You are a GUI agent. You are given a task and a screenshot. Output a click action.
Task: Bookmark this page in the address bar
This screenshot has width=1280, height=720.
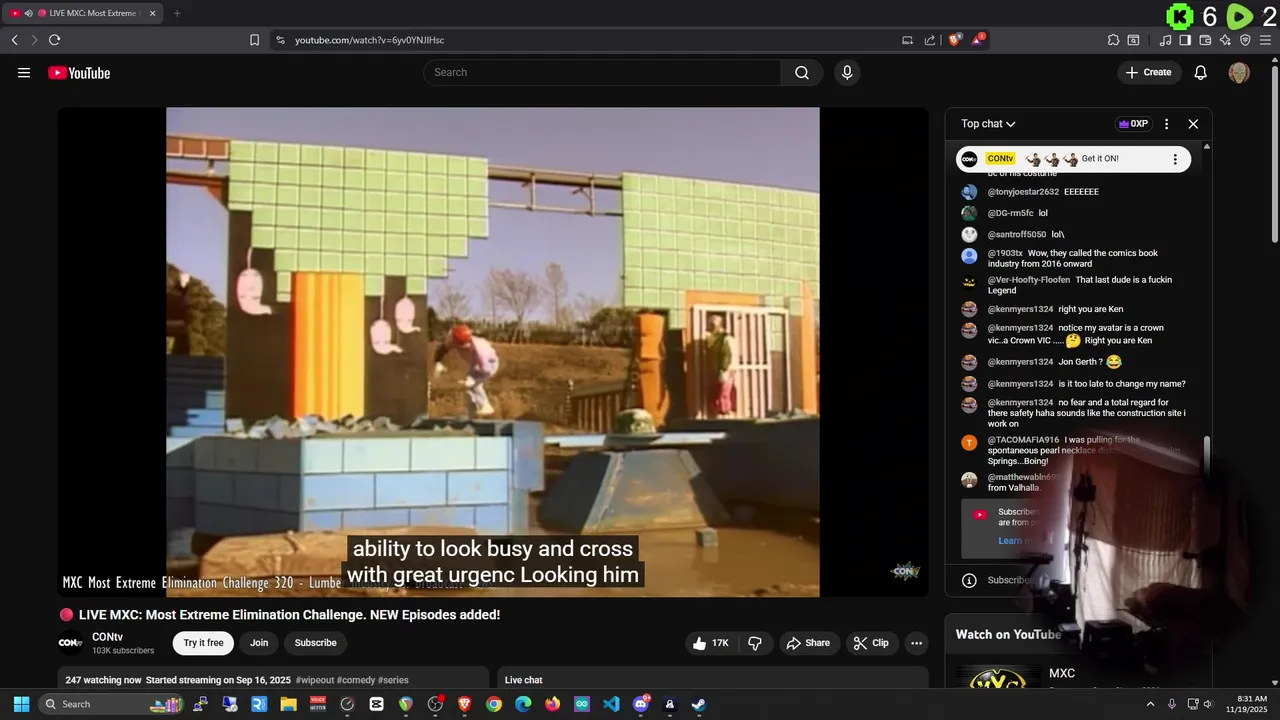tap(254, 40)
